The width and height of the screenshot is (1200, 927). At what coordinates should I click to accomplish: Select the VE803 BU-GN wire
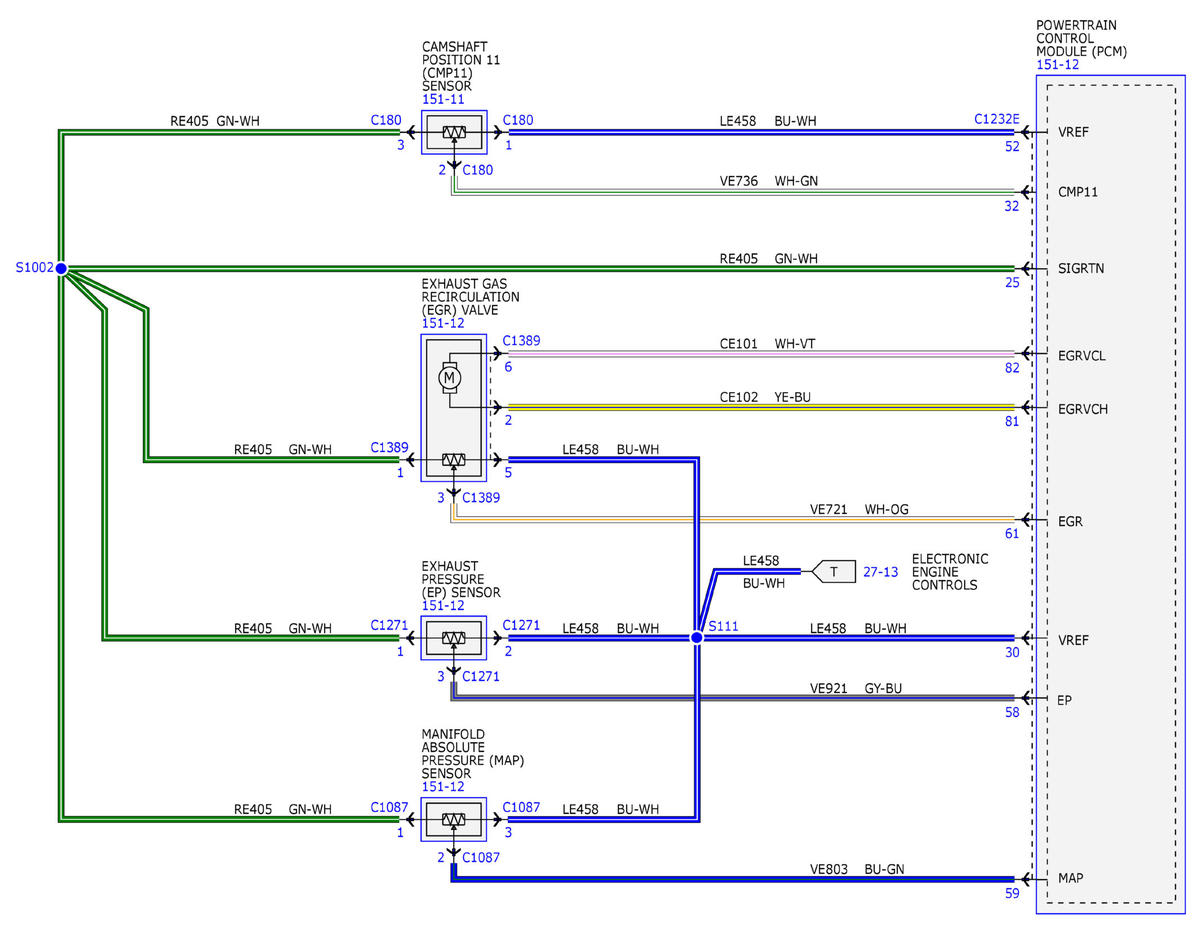735,880
